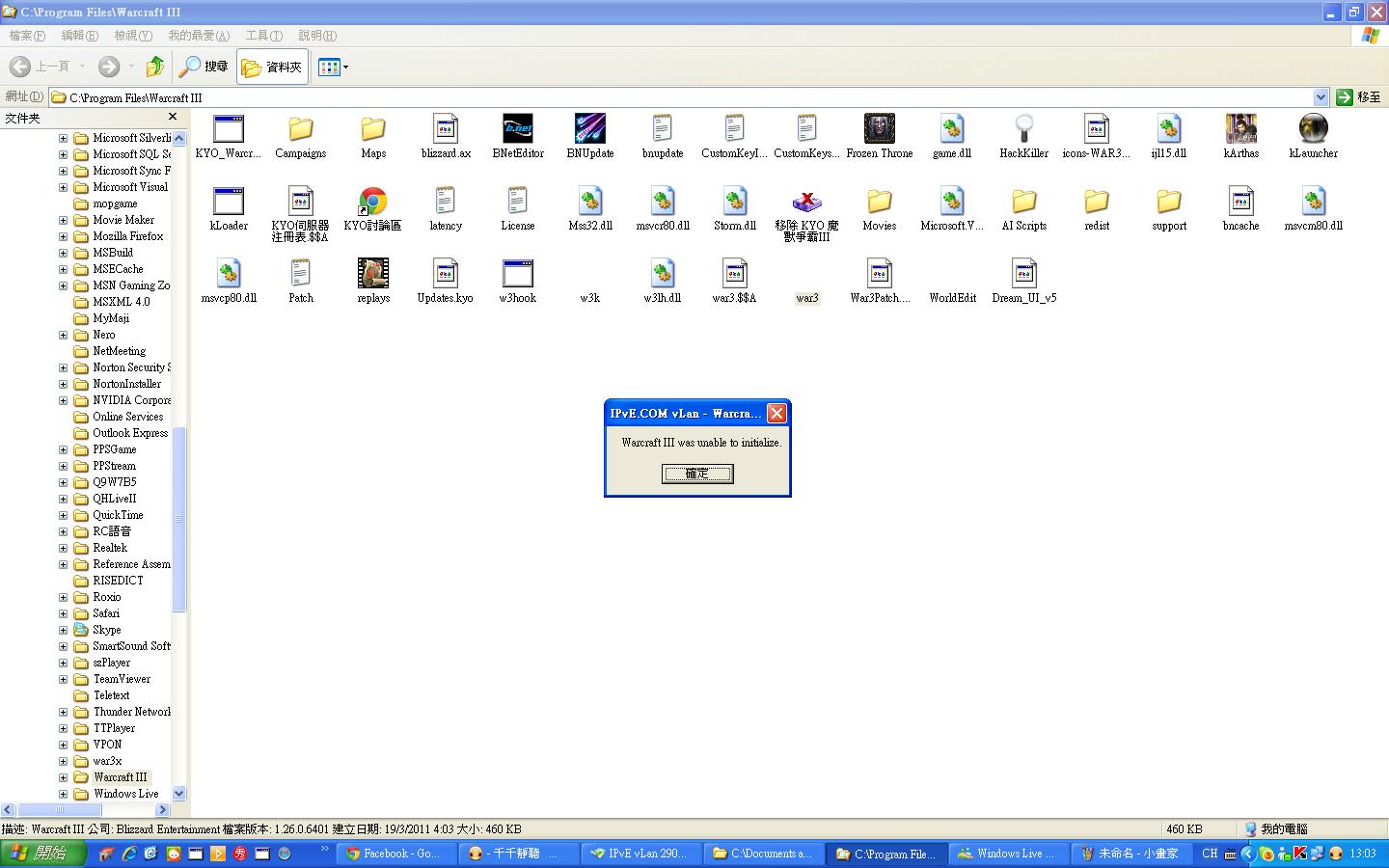
Task: Open the address bar dropdown arrow
Action: click(x=1321, y=97)
